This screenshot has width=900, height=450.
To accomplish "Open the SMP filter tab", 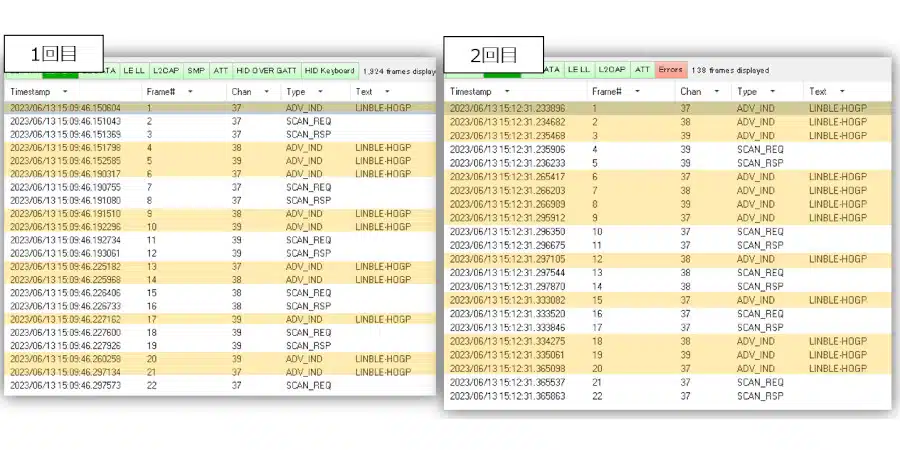I will pyautogui.click(x=195, y=71).
